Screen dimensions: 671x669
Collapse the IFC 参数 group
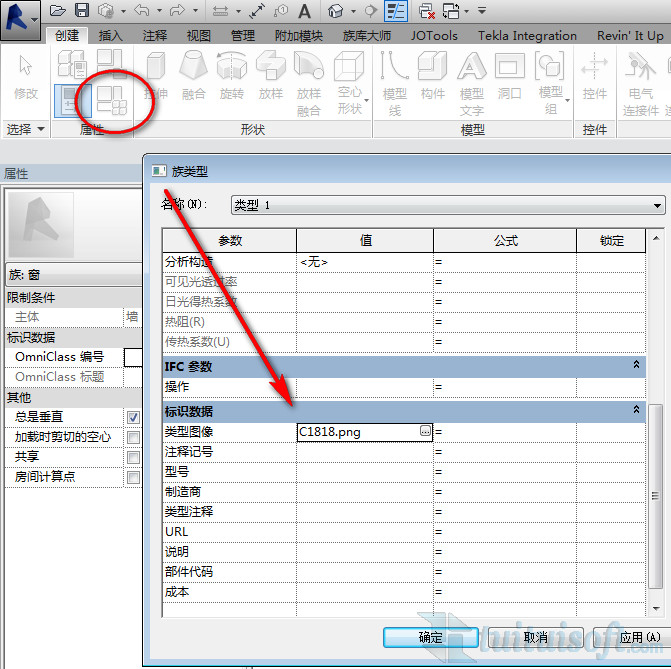click(x=636, y=366)
